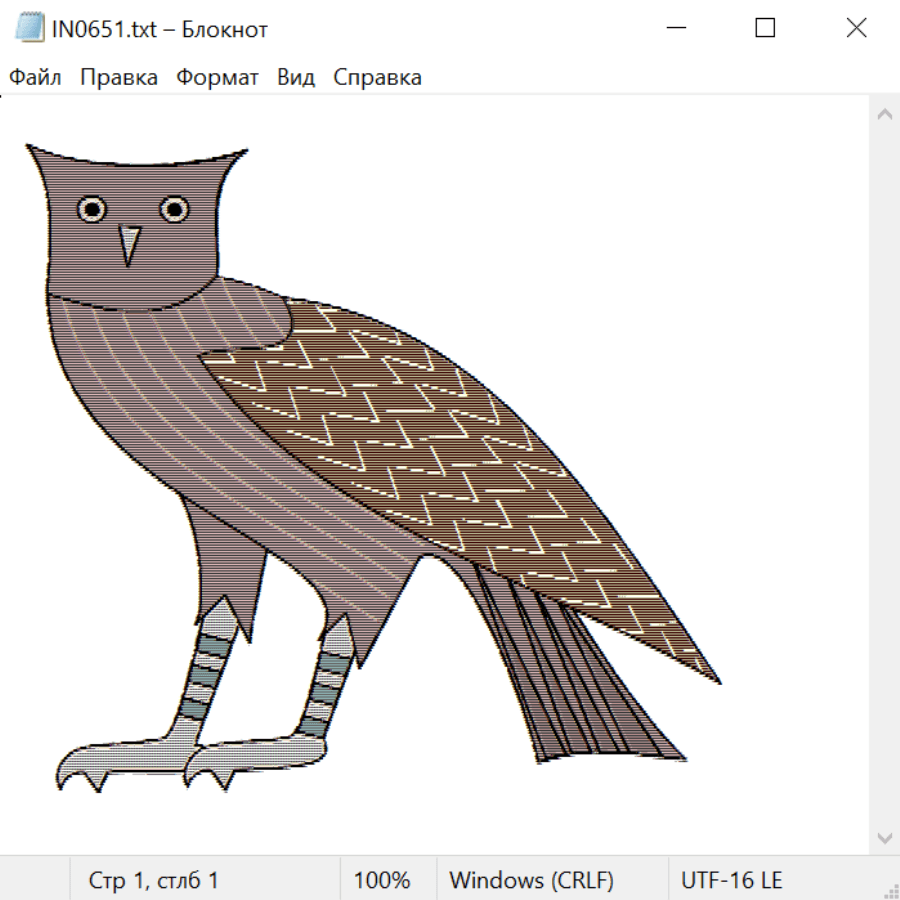
Task: Click the 'Стр 1, стлб 1' status indicator
Action: coord(153,881)
